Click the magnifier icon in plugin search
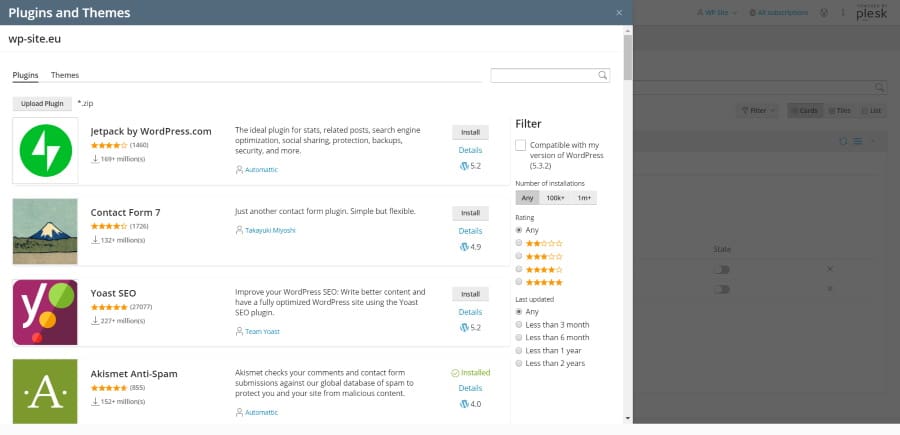Viewport: 900px width, 435px height. click(x=602, y=75)
